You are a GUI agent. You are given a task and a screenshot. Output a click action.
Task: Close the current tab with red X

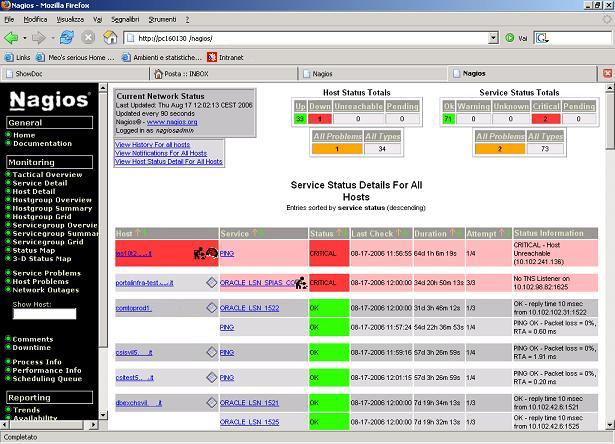tap(607, 73)
